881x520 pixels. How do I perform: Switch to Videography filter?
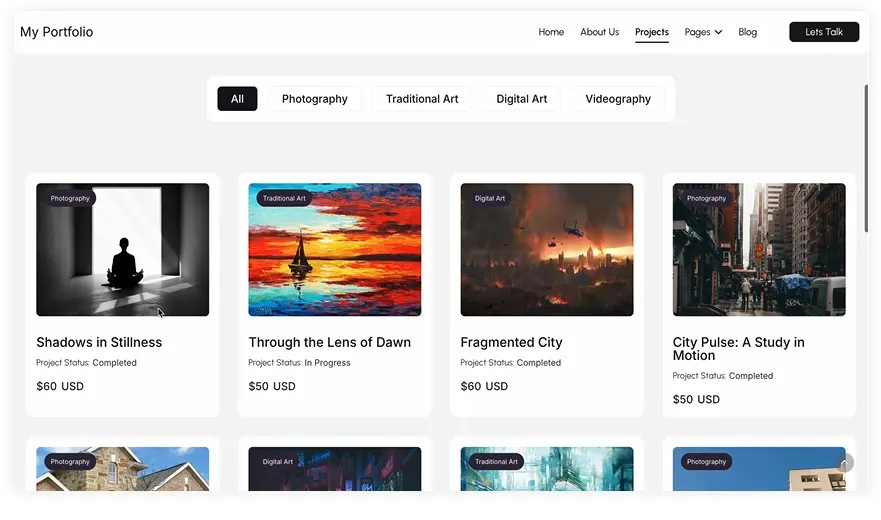[x=617, y=99]
